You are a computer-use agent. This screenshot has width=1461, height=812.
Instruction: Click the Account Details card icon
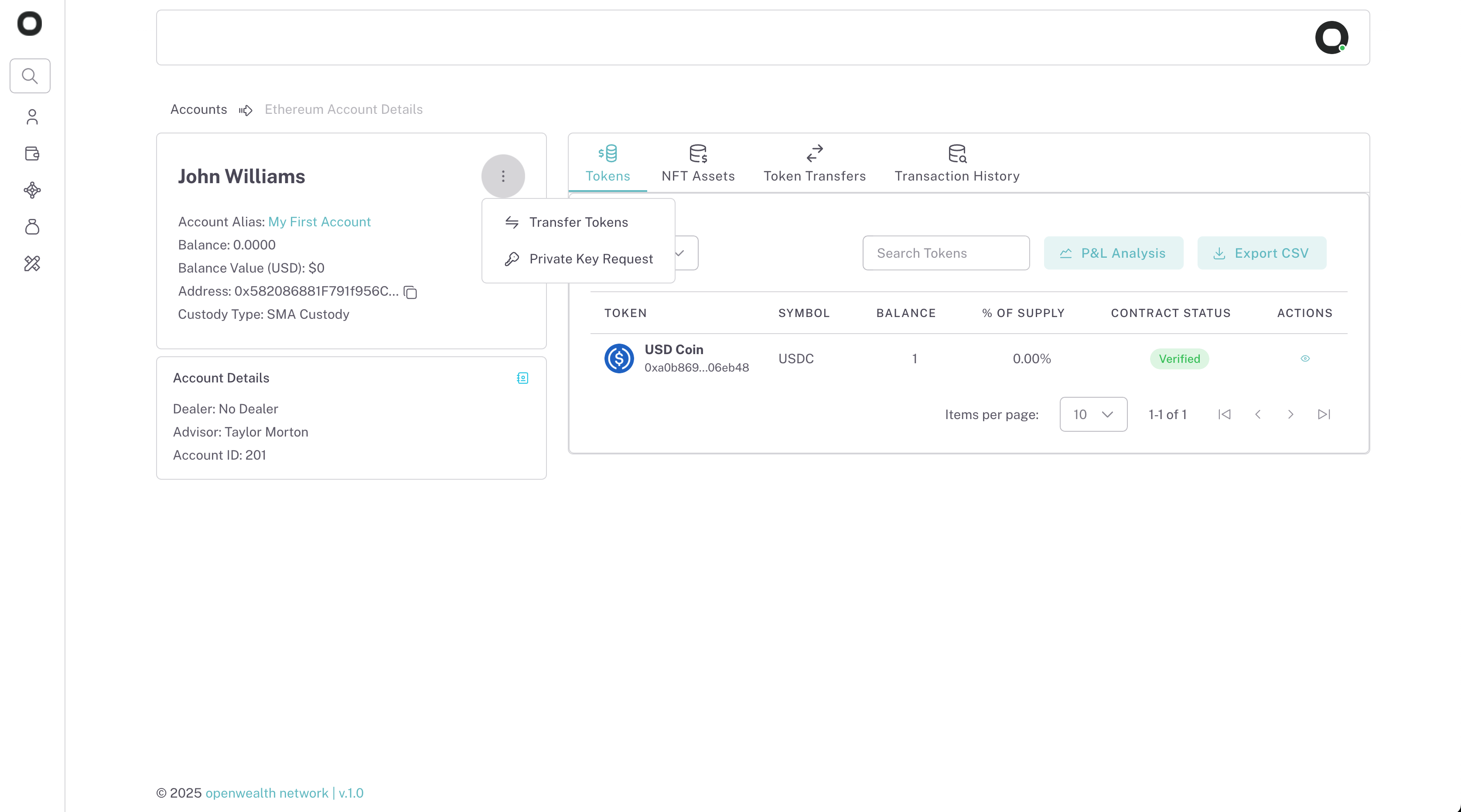coord(522,378)
